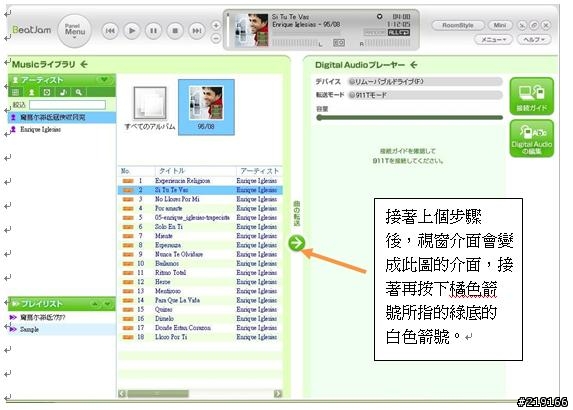The width and height of the screenshot is (573, 410).
Task: Raise volume with the plus button
Action: click(216, 25)
